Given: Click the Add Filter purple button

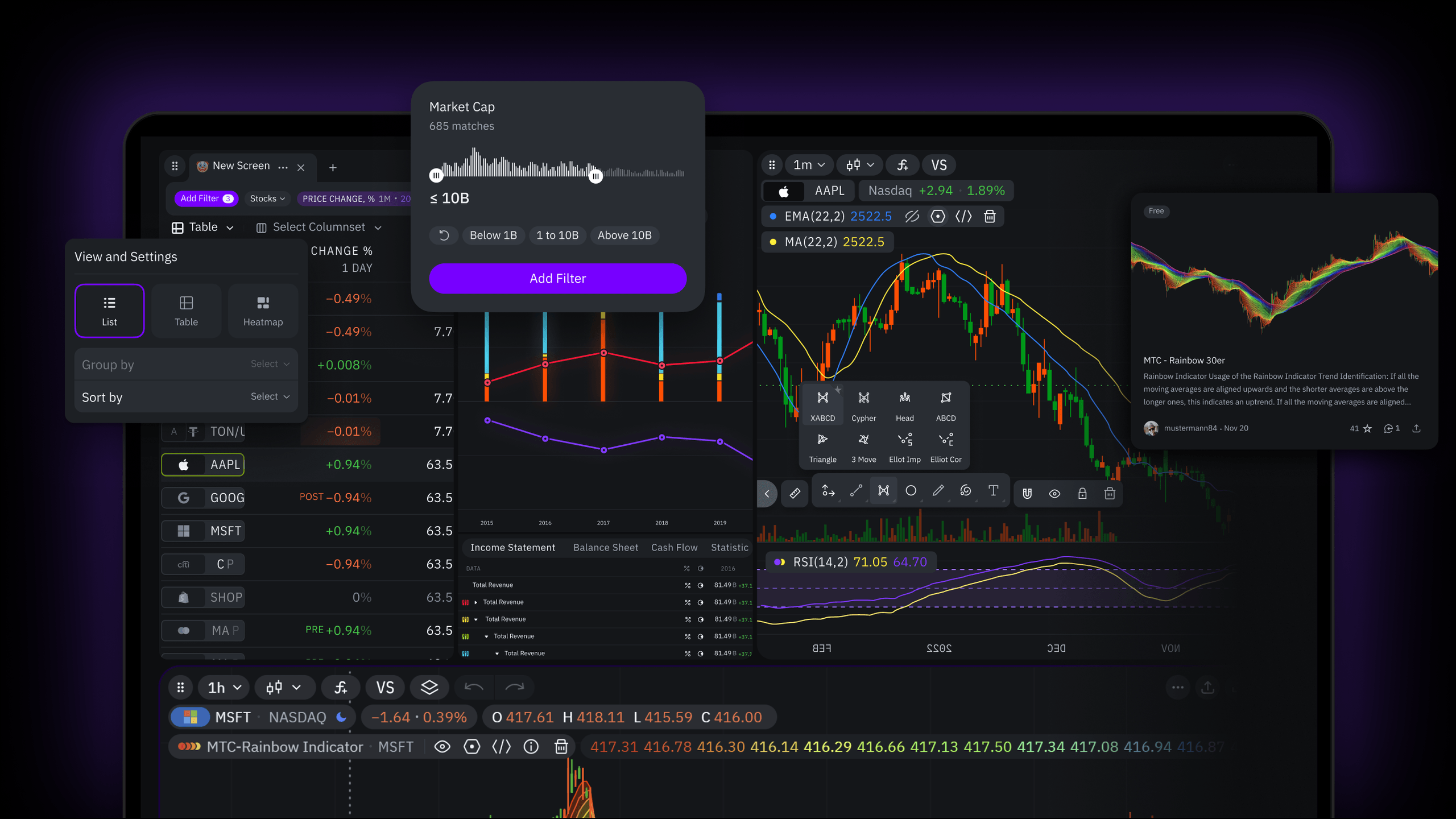Looking at the screenshot, I should (557, 278).
